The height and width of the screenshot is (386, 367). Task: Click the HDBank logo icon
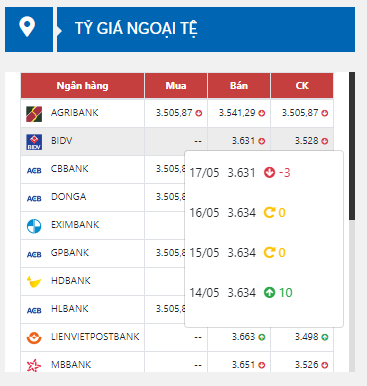(34, 282)
